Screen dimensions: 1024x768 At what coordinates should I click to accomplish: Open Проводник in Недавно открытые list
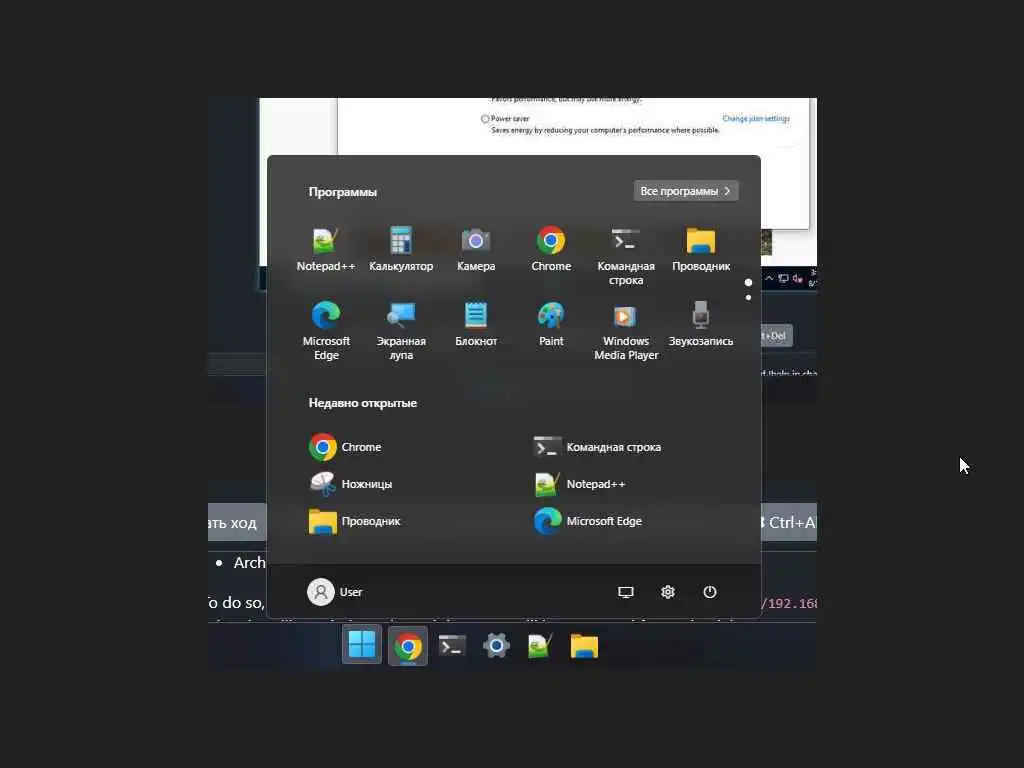coord(355,521)
